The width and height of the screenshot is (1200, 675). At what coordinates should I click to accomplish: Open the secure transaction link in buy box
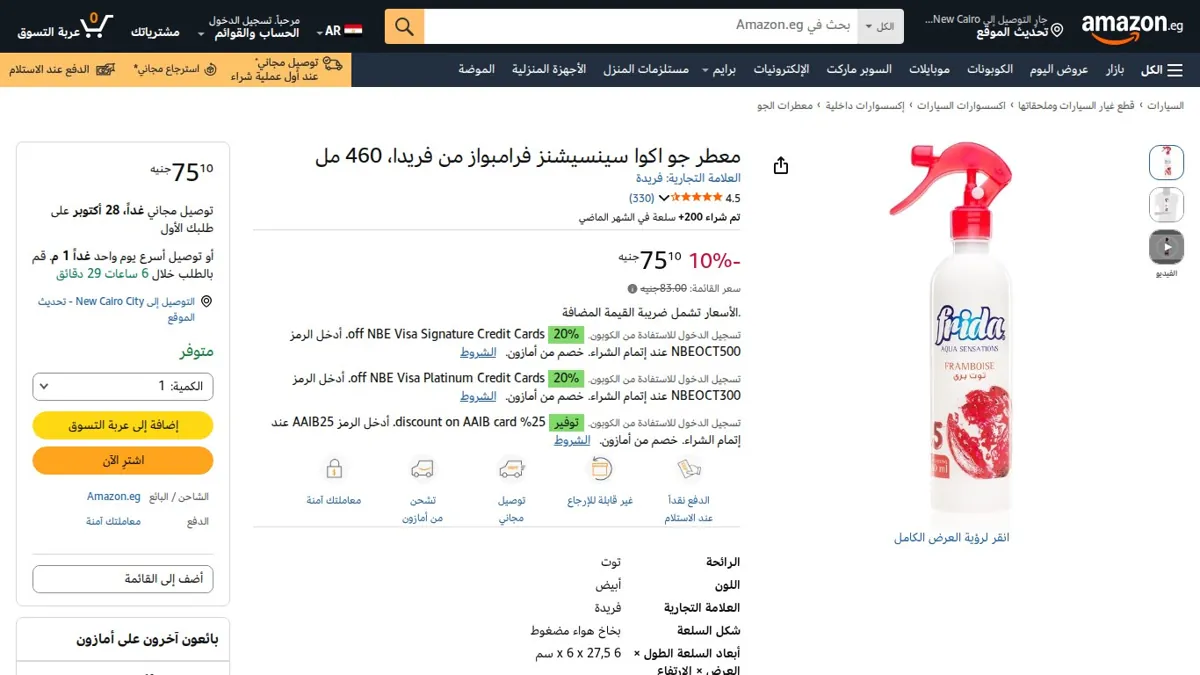point(113,521)
